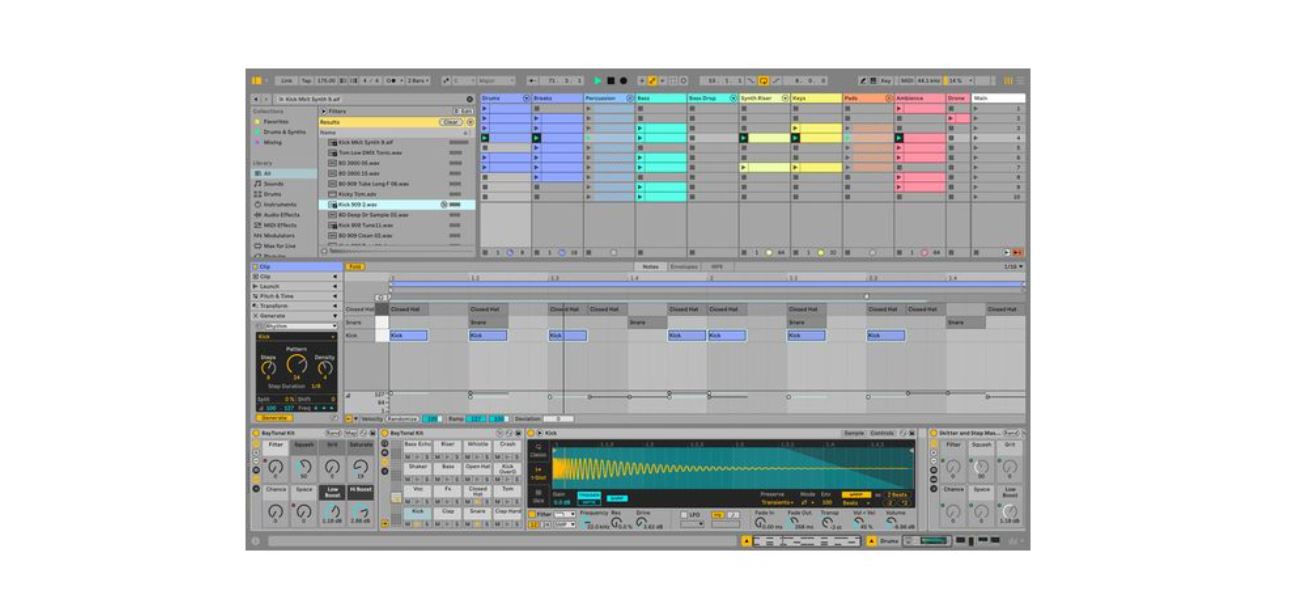
Task: Select the Instruments category in browser
Action: pos(279,204)
